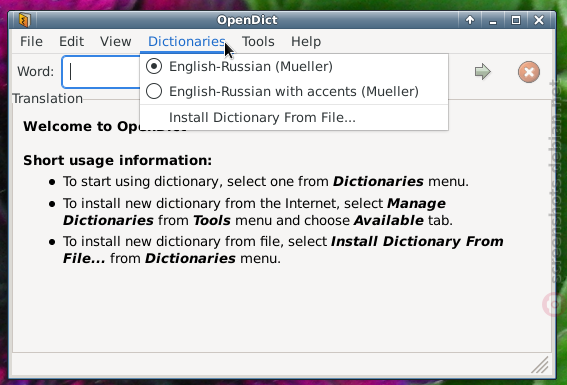Click the red clear-word icon

529,72
